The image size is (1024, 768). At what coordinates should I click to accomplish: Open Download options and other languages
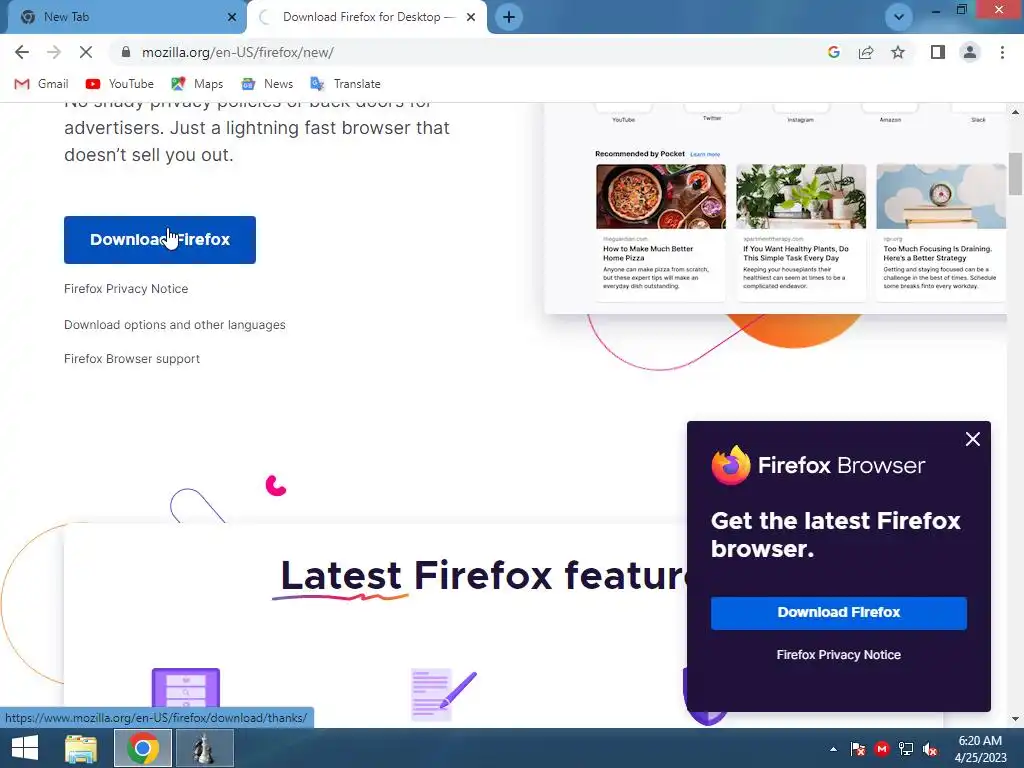pyautogui.click(x=175, y=325)
